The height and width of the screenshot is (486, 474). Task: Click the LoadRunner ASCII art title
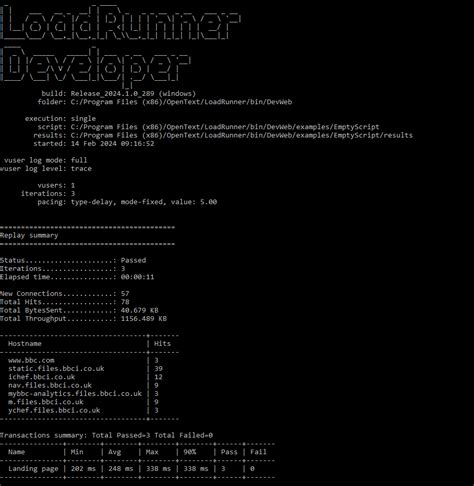click(x=120, y=22)
